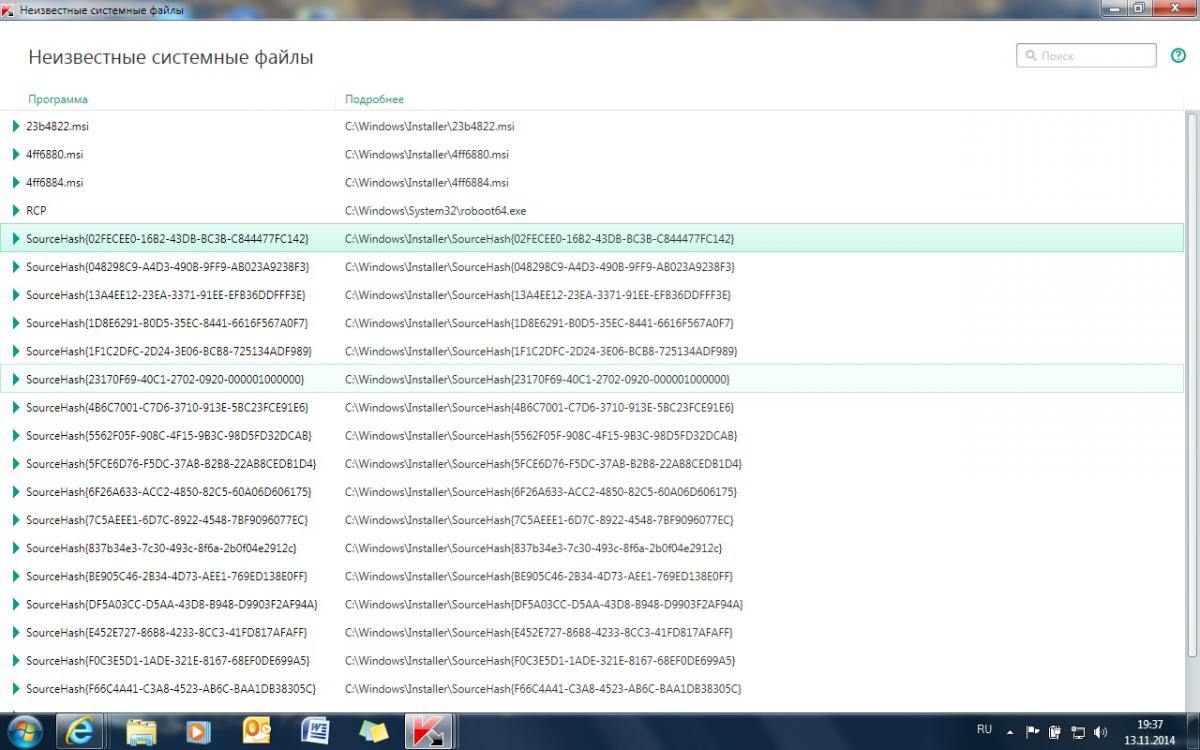Open Internet Explorer from the taskbar
This screenshot has height=750, width=1200.
tap(81, 731)
